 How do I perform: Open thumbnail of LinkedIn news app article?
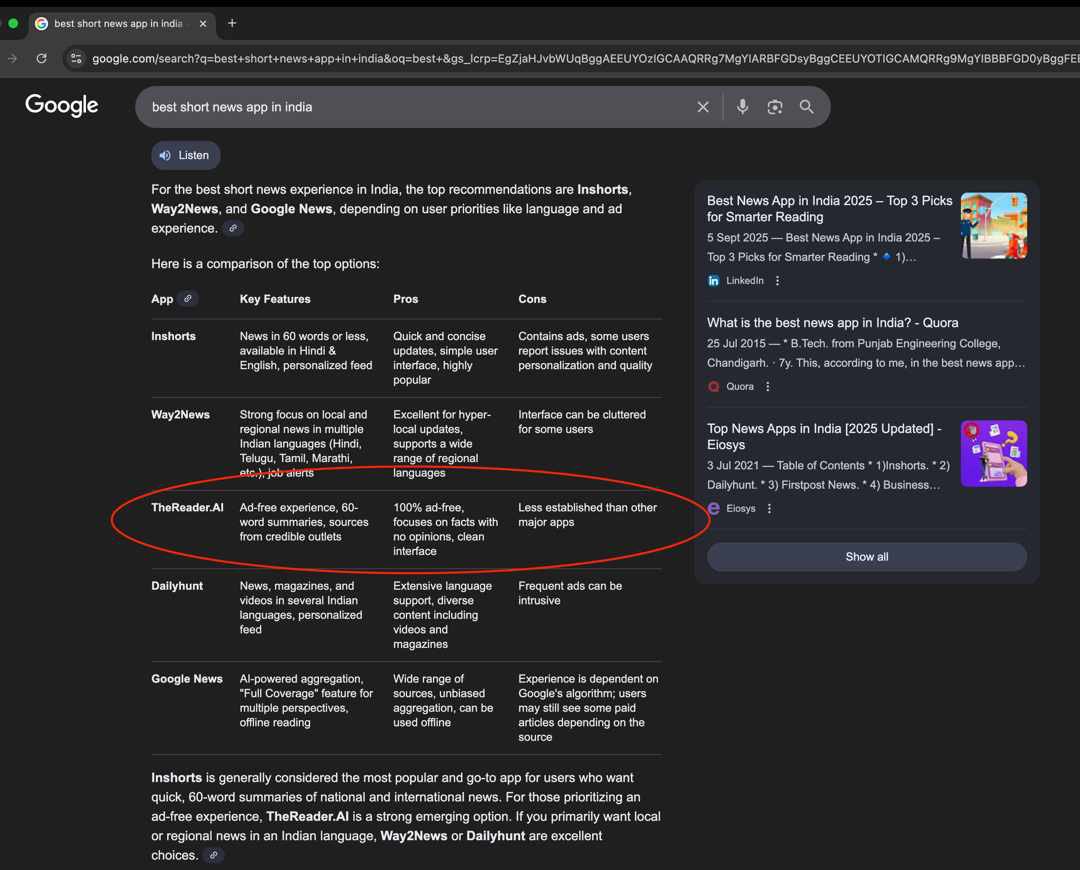click(993, 225)
